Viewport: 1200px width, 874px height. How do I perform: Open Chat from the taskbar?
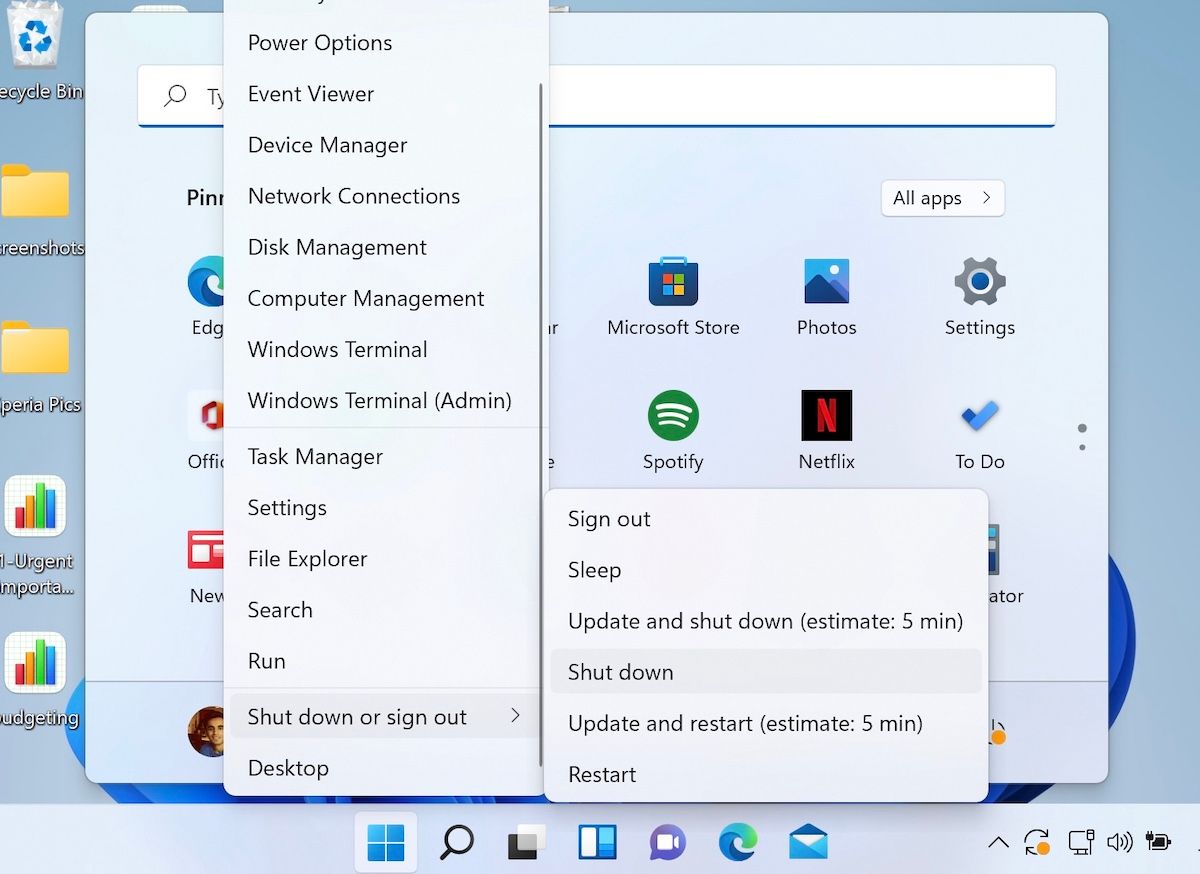pos(667,842)
